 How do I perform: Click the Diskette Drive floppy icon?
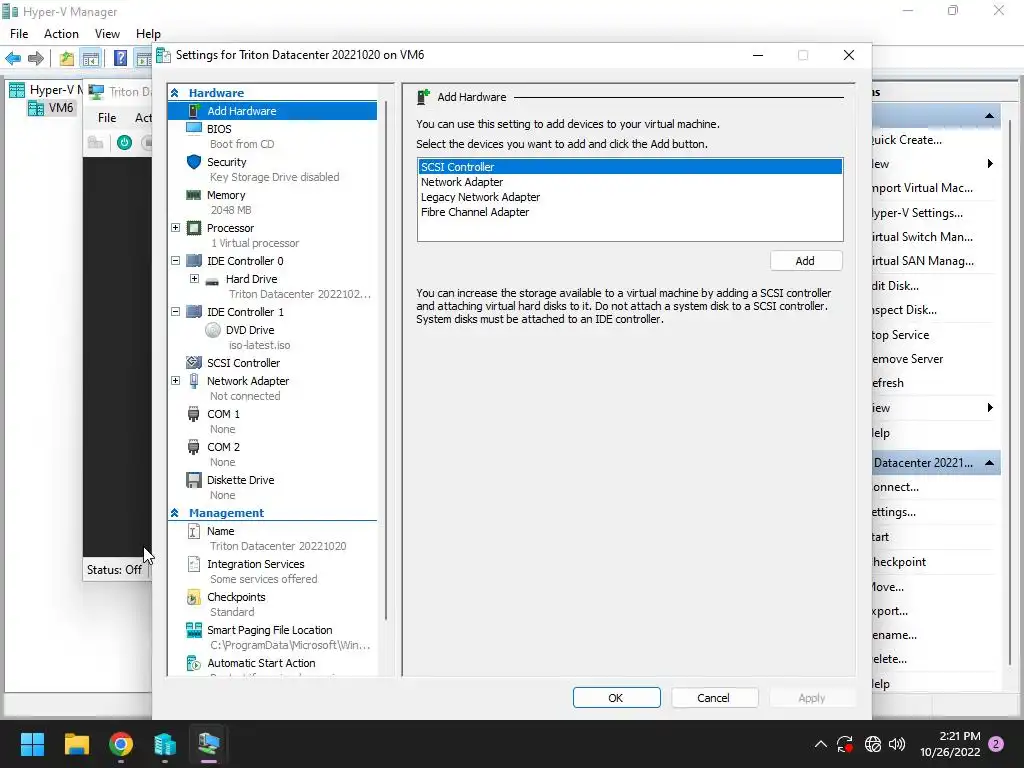[194, 480]
